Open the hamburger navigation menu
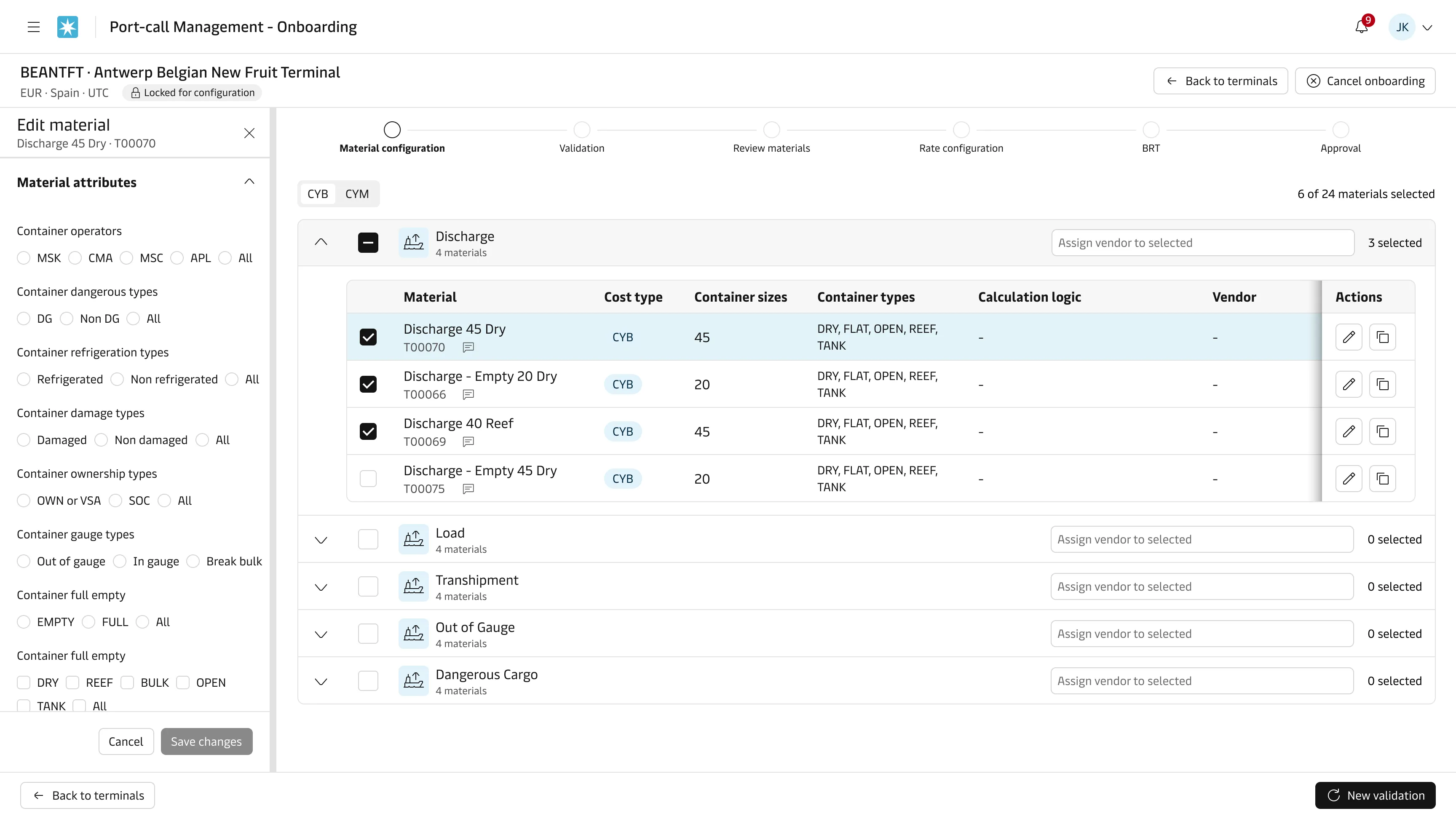This screenshot has height=819, width=1456. (33, 27)
